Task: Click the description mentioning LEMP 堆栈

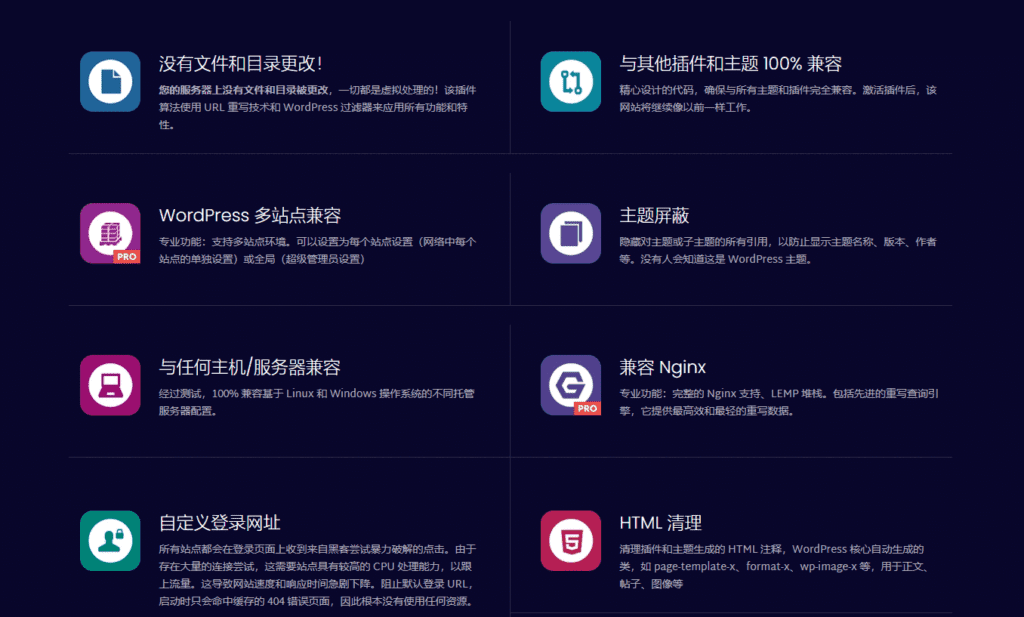Action: click(779, 402)
